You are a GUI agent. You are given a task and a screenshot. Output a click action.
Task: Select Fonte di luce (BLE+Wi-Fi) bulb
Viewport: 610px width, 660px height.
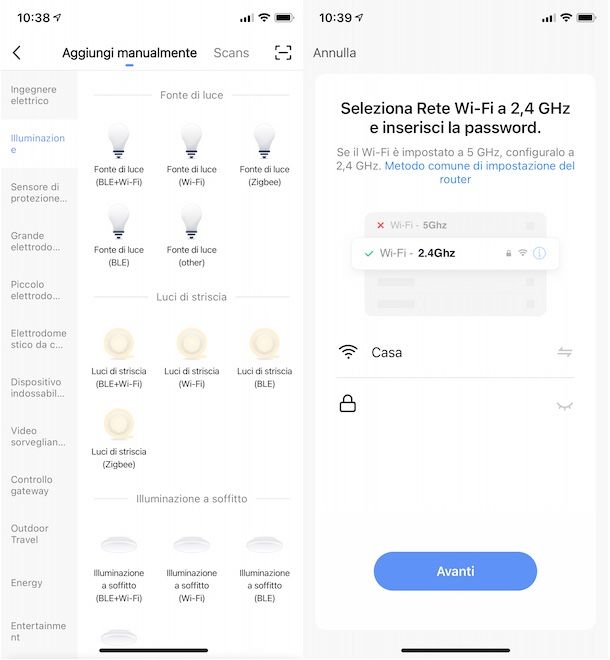(119, 141)
